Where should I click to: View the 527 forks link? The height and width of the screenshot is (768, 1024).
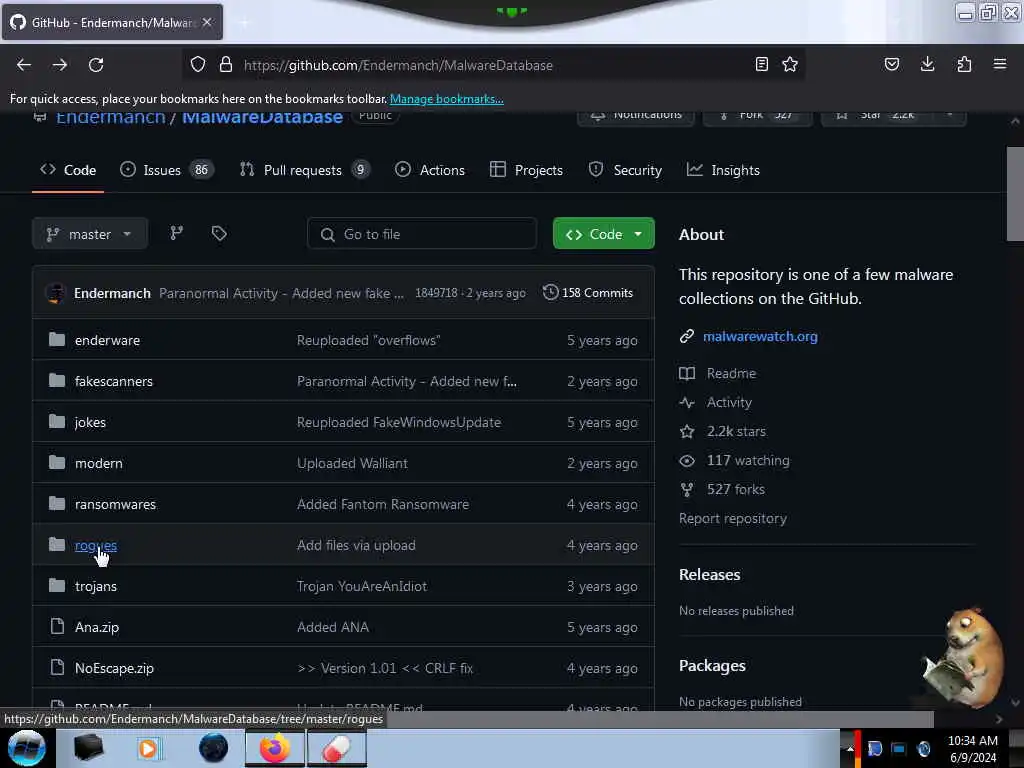tap(735, 489)
